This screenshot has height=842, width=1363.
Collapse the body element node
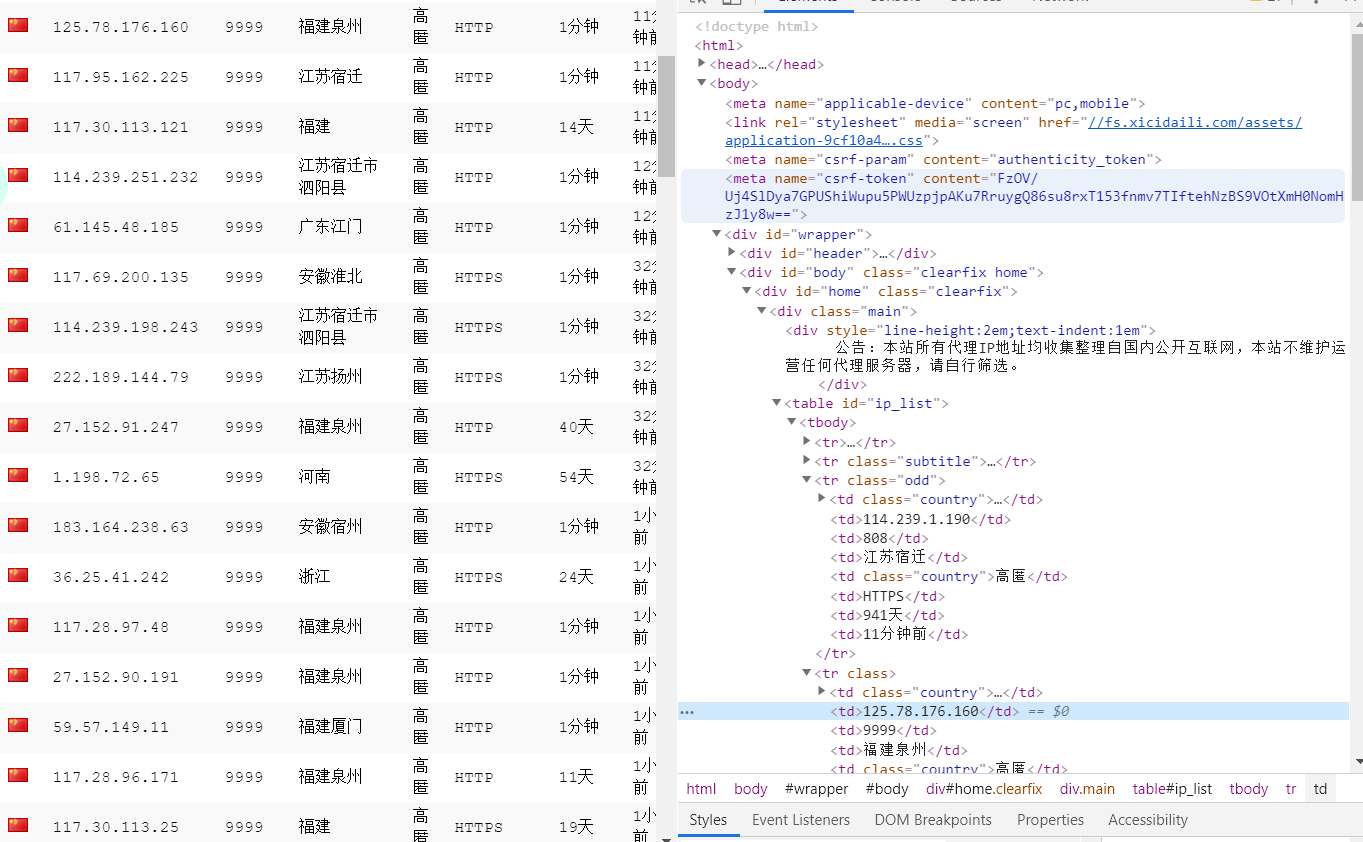pos(703,83)
